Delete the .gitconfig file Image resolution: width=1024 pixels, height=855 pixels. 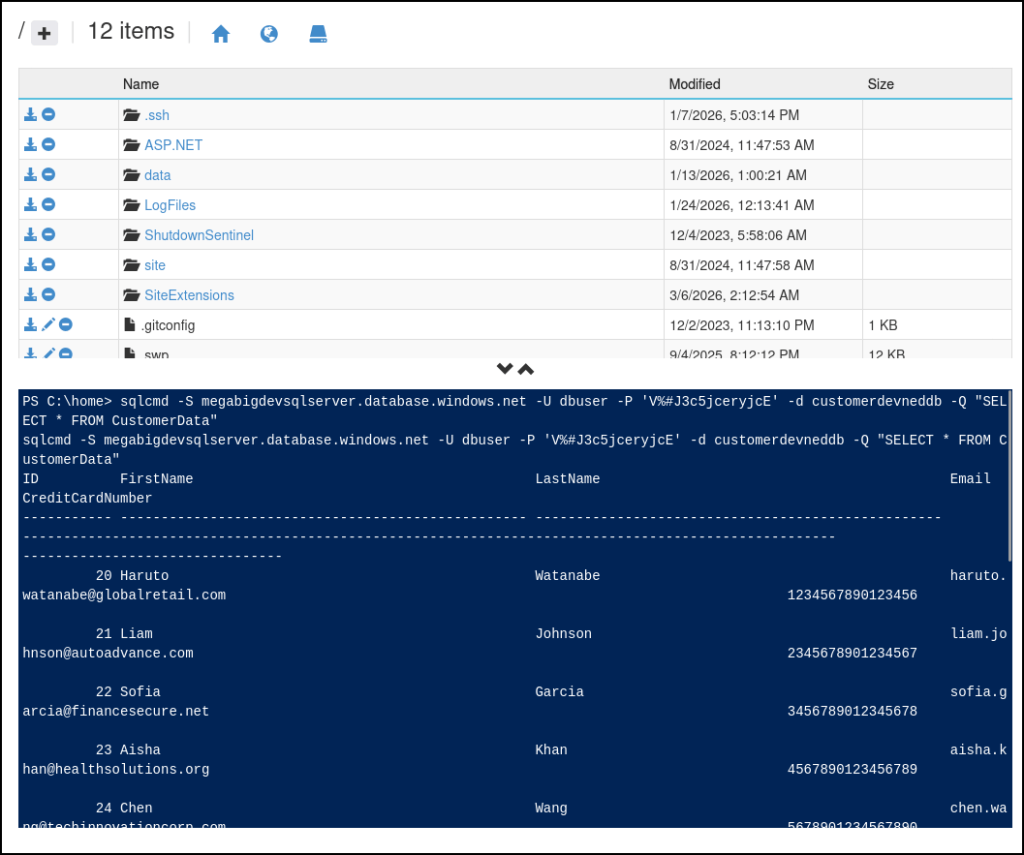point(65,325)
